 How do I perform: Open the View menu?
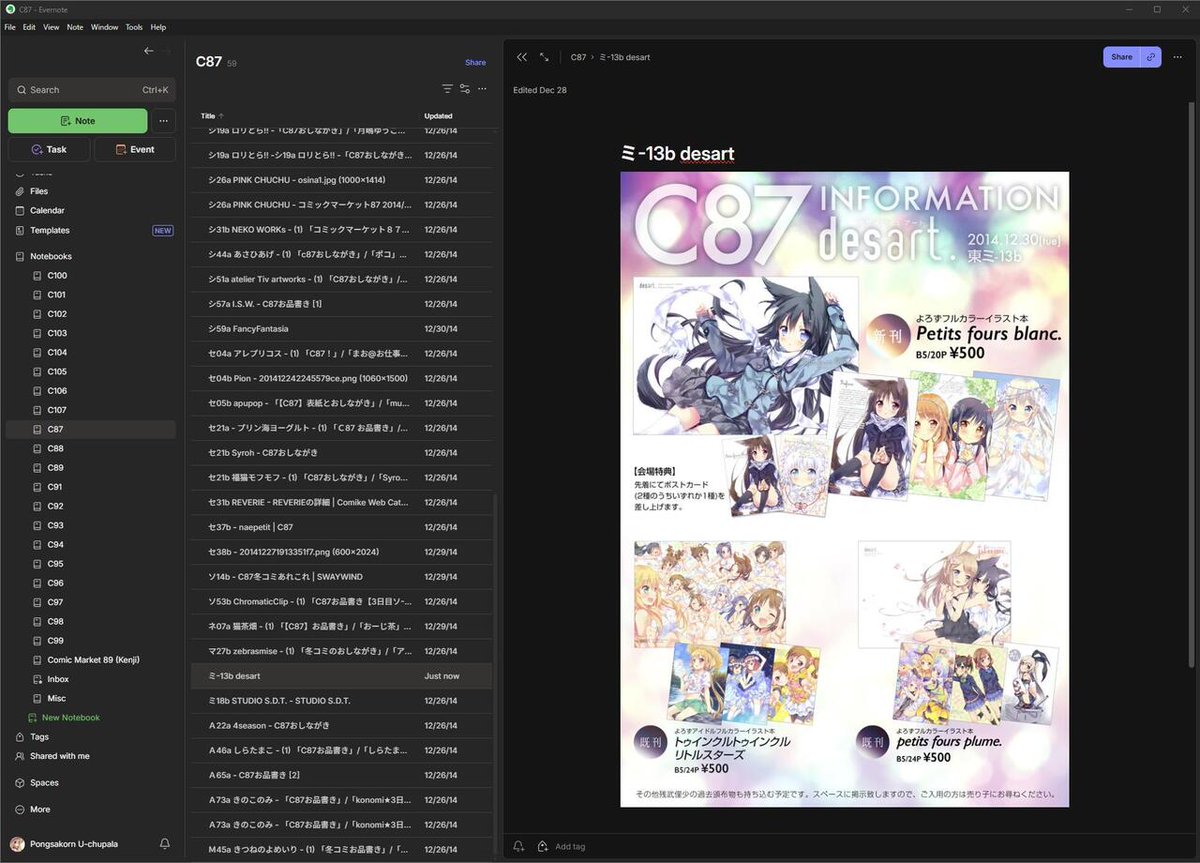click(x=51, y=27)
